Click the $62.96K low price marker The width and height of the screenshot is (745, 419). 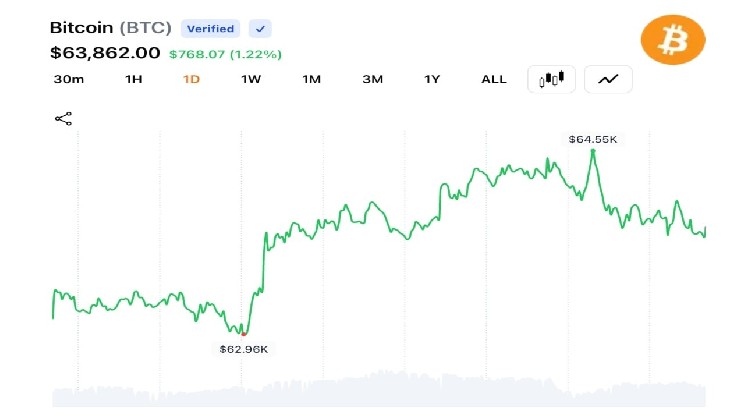[x=243, y=349]
